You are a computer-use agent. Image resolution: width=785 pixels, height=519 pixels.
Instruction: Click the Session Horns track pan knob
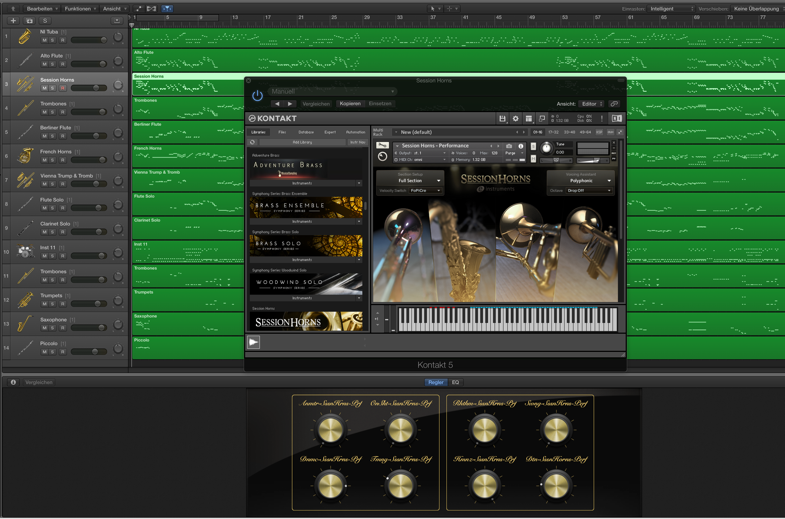[x=118, y=85]
